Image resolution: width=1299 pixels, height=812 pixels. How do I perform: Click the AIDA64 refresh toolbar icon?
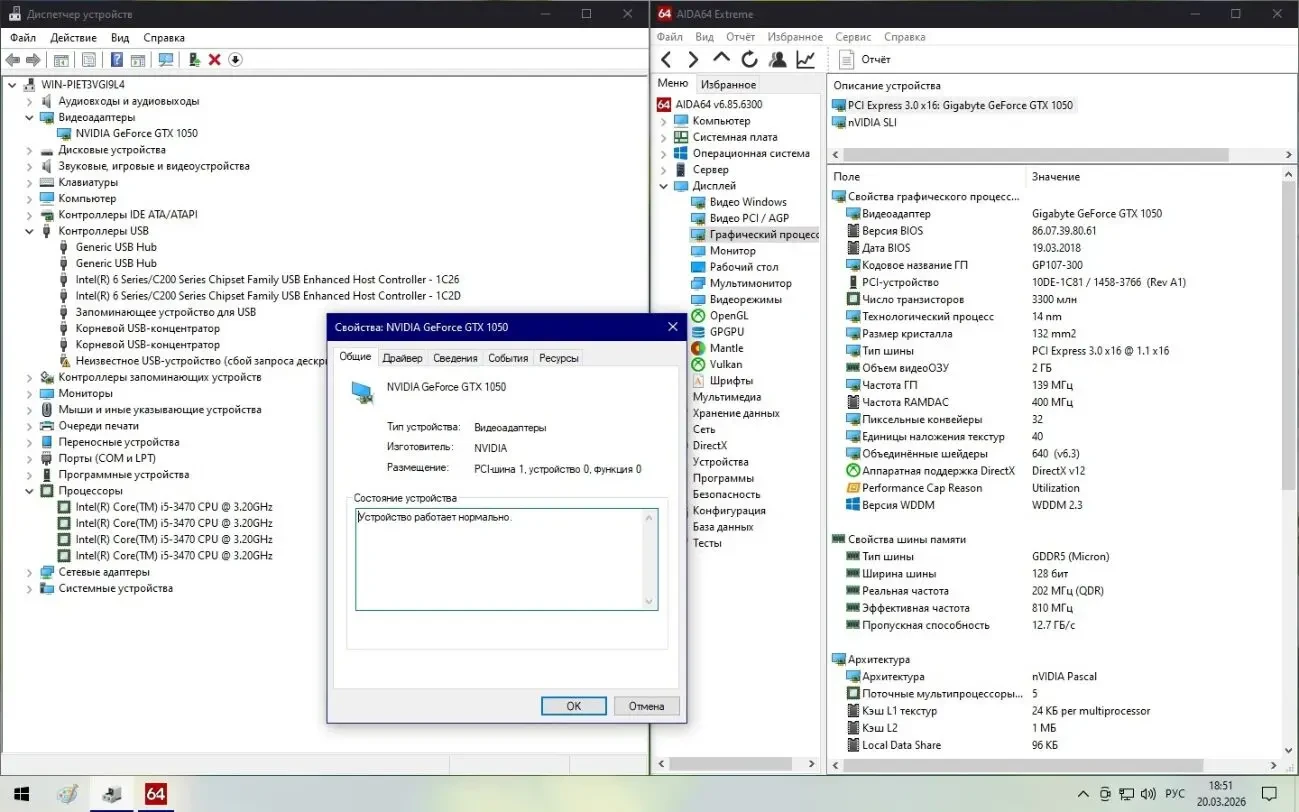tap(749, 60)
